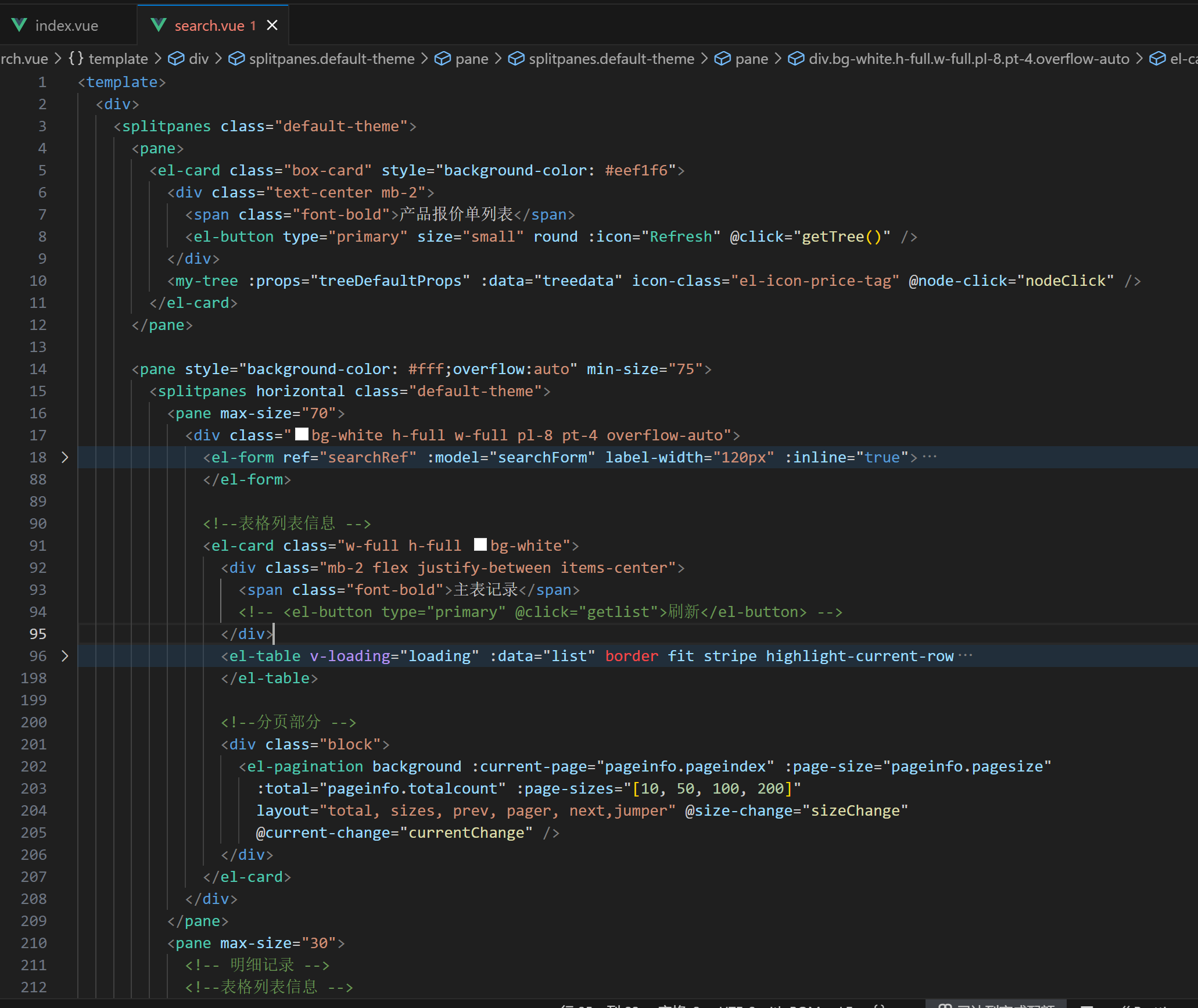The image size is (1198, 1008).
Task: Expand folded el-table block at line 96
Action: point(65,656)
